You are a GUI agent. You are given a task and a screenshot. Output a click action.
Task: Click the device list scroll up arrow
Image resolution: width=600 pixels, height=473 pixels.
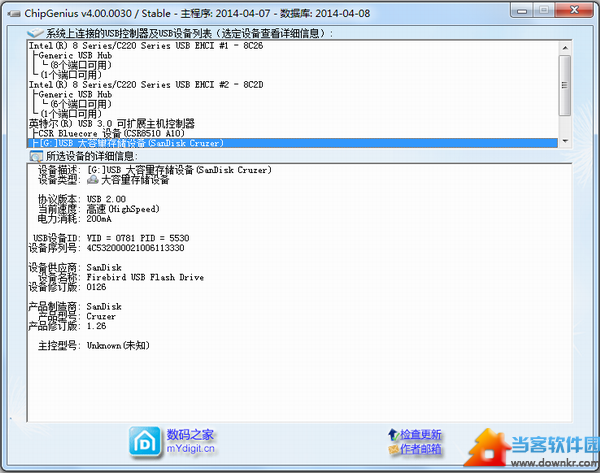(565, 48)
